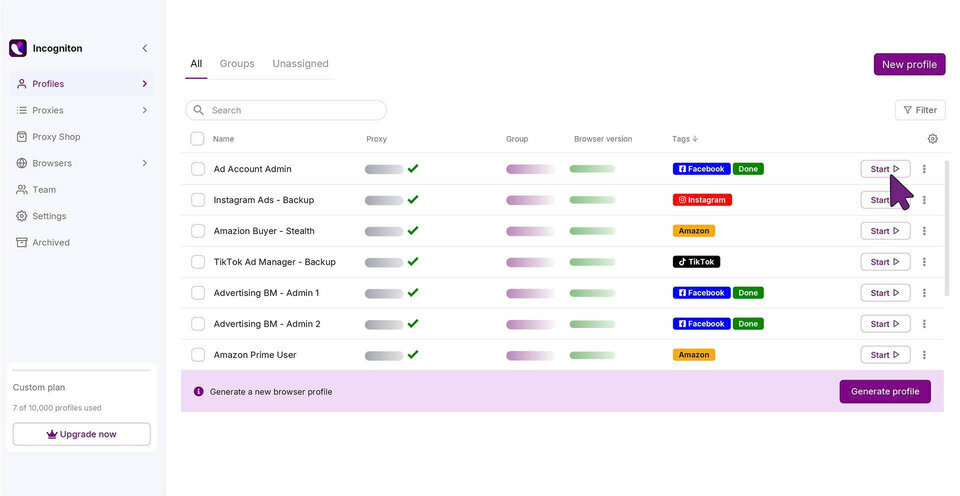
Task: Tick the select-all checkbox in header
Action: (197, 139)
